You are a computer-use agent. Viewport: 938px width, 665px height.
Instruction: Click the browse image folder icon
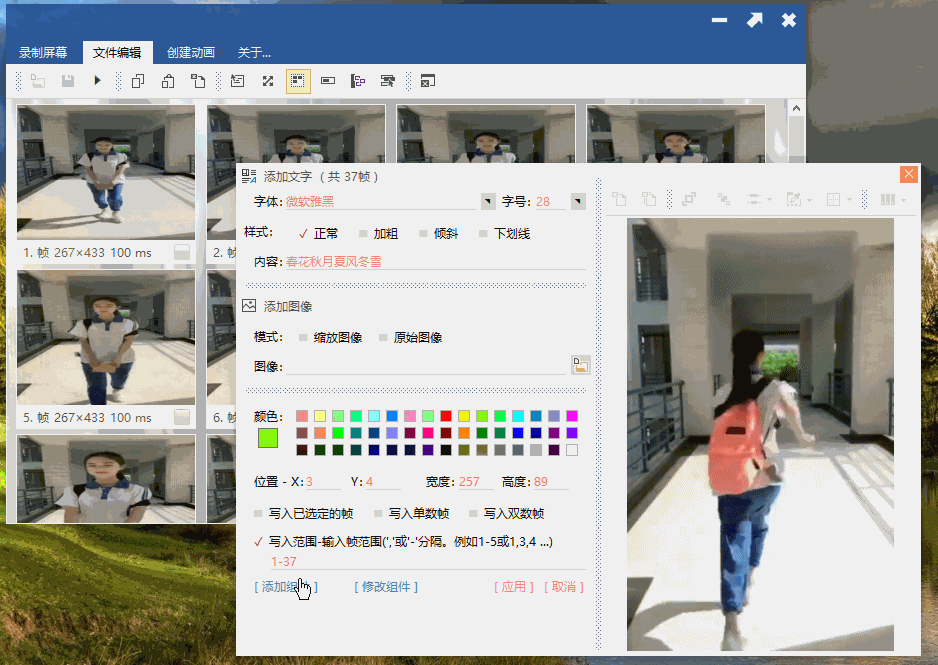(x=580, y=365)
